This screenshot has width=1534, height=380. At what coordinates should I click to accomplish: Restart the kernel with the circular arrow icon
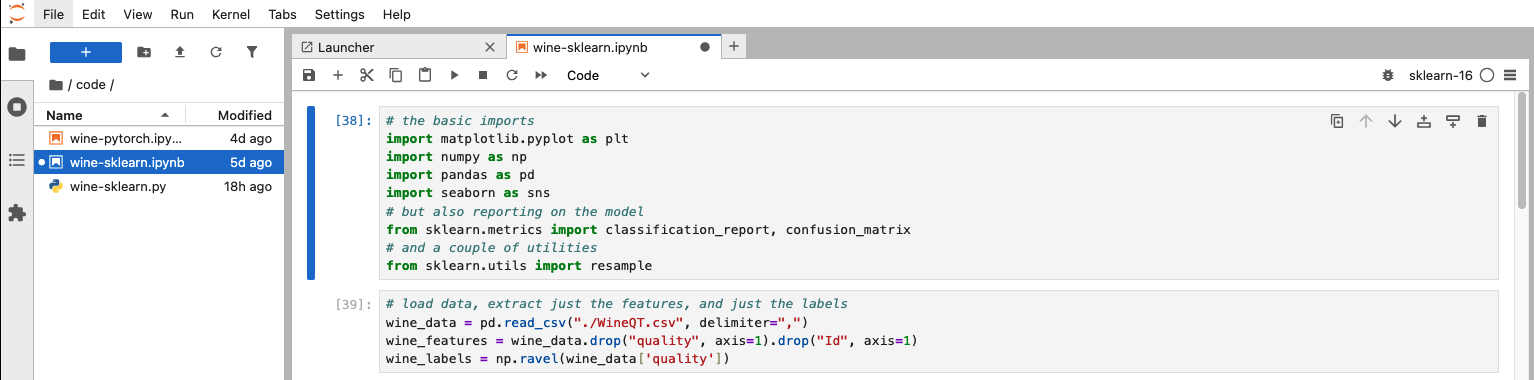[x=512, y=75]
